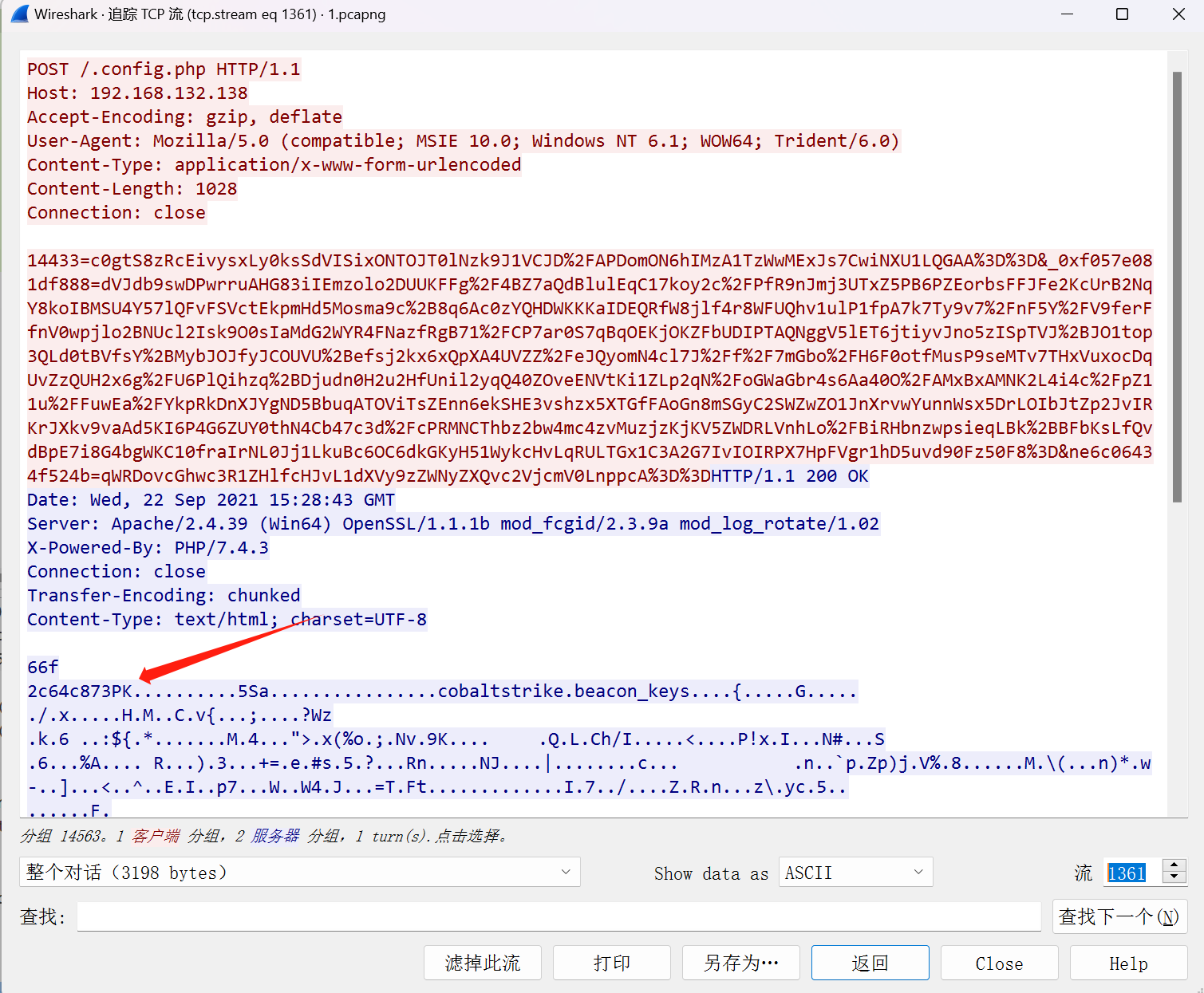This screenshot has height=993, width=1204.
Task: Click the 另存为… save as button
Action: tap(741, 963)
